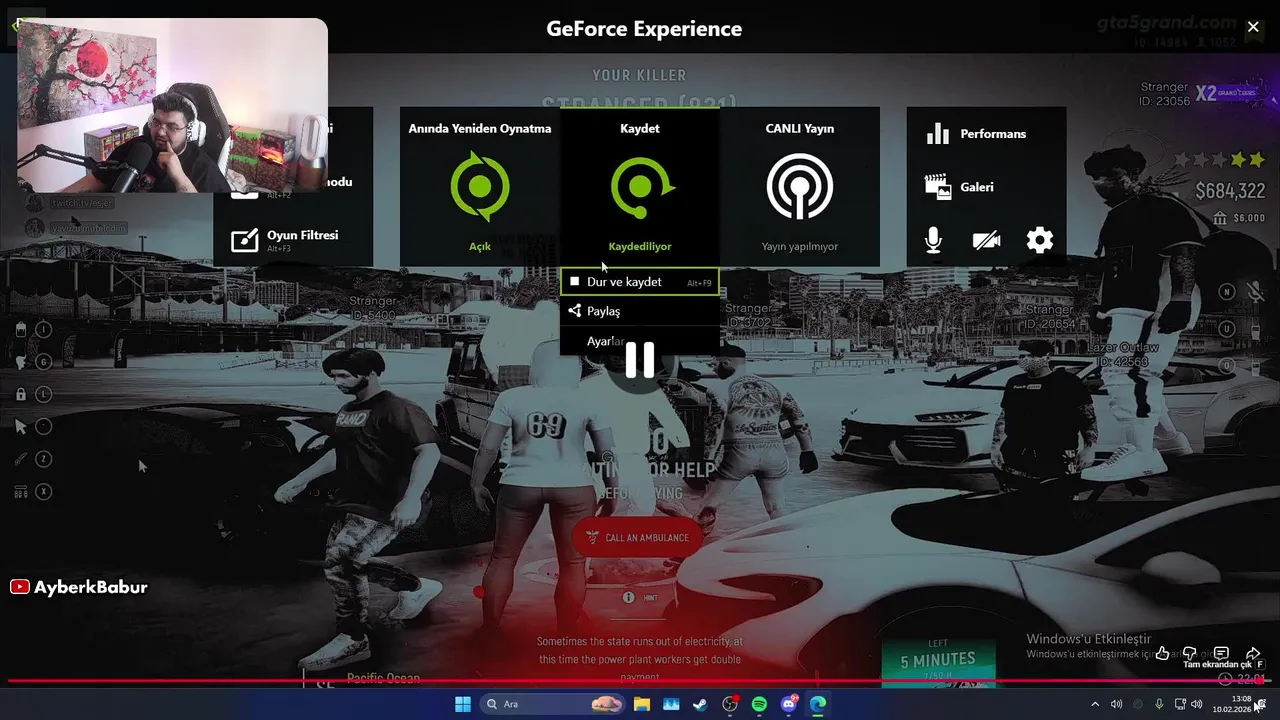Viewport: 1280px width, 720px height.
Task: Open Spotify from the taskbar
Action: (759, 704)
